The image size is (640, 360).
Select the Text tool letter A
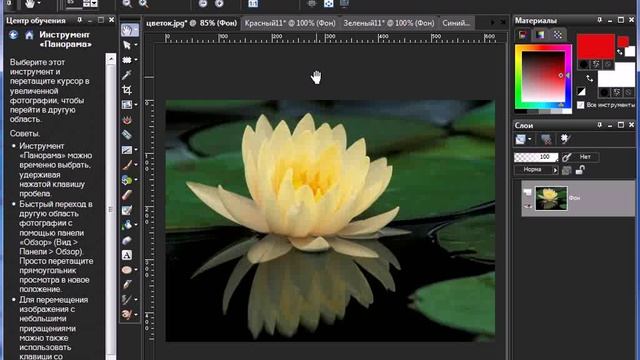[127, 255]
